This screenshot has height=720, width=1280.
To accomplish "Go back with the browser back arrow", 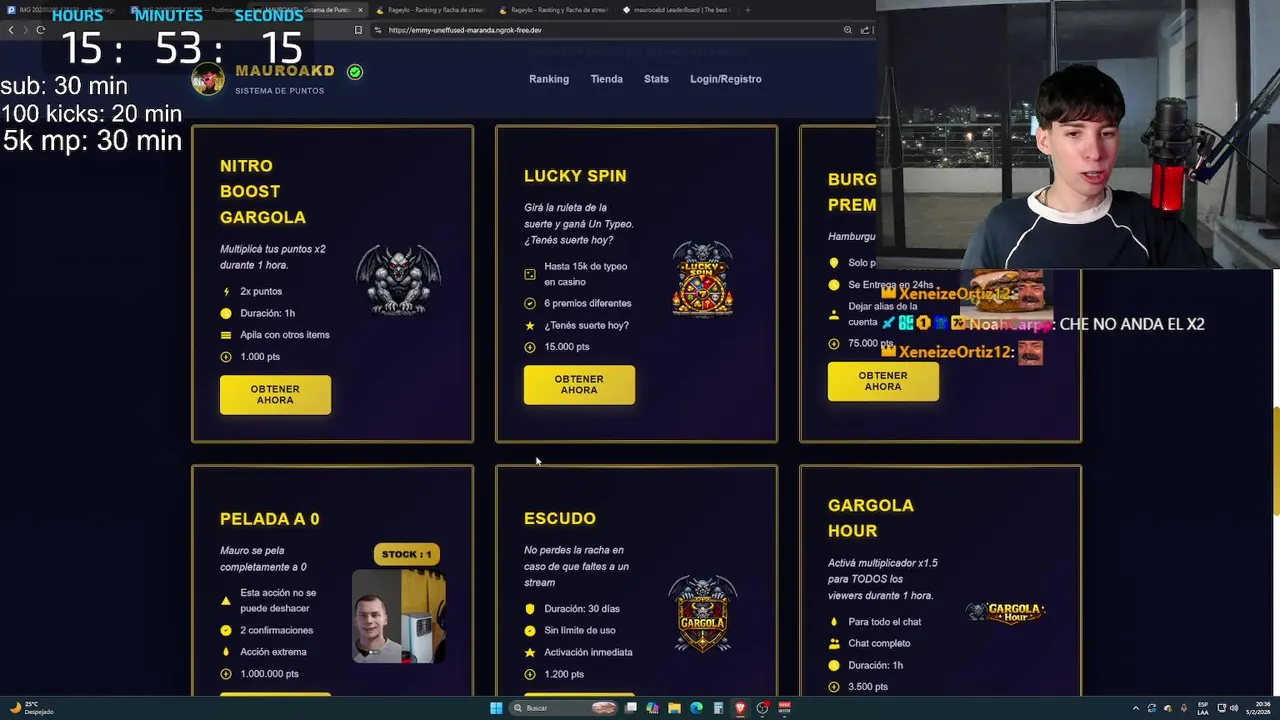I will point(11,30).
